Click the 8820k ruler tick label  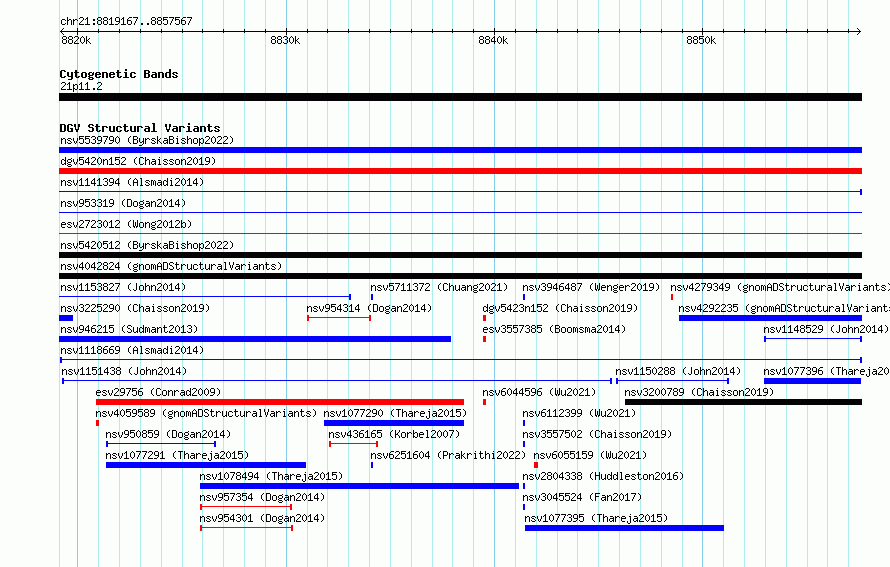(x=76, y=40)
